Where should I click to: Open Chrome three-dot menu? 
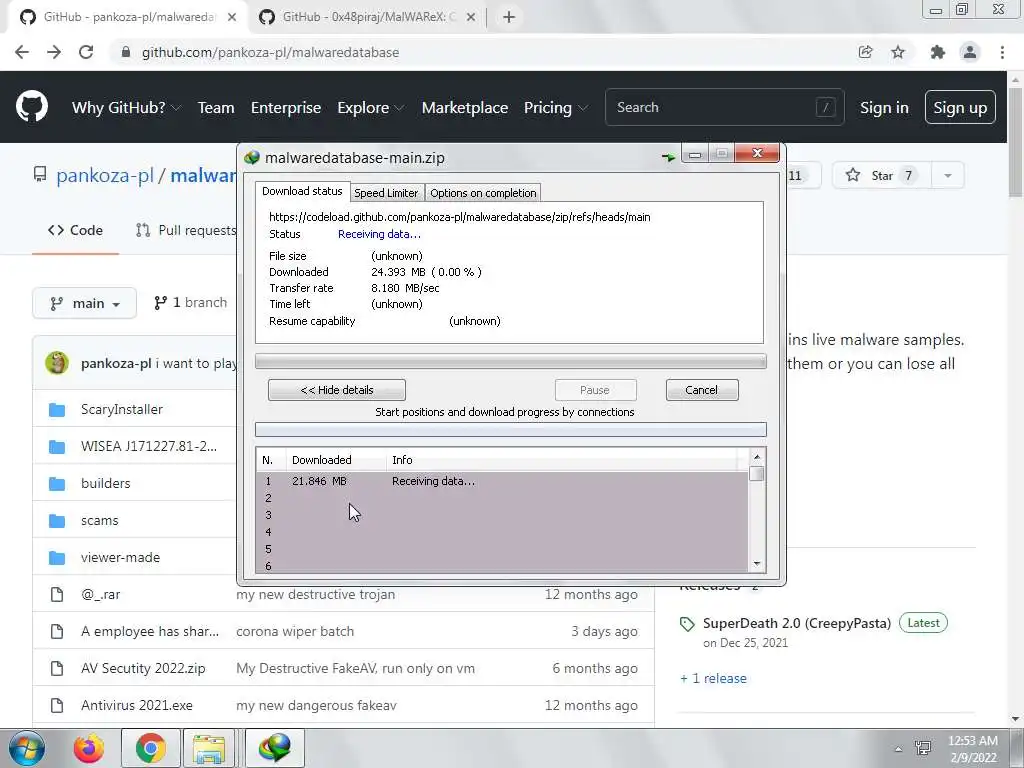[x=1002, y=52]
